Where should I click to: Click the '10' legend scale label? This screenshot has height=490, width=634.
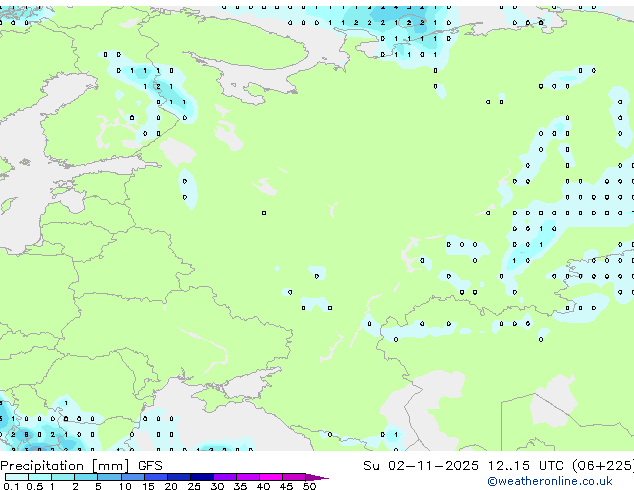tap(125, 486)
